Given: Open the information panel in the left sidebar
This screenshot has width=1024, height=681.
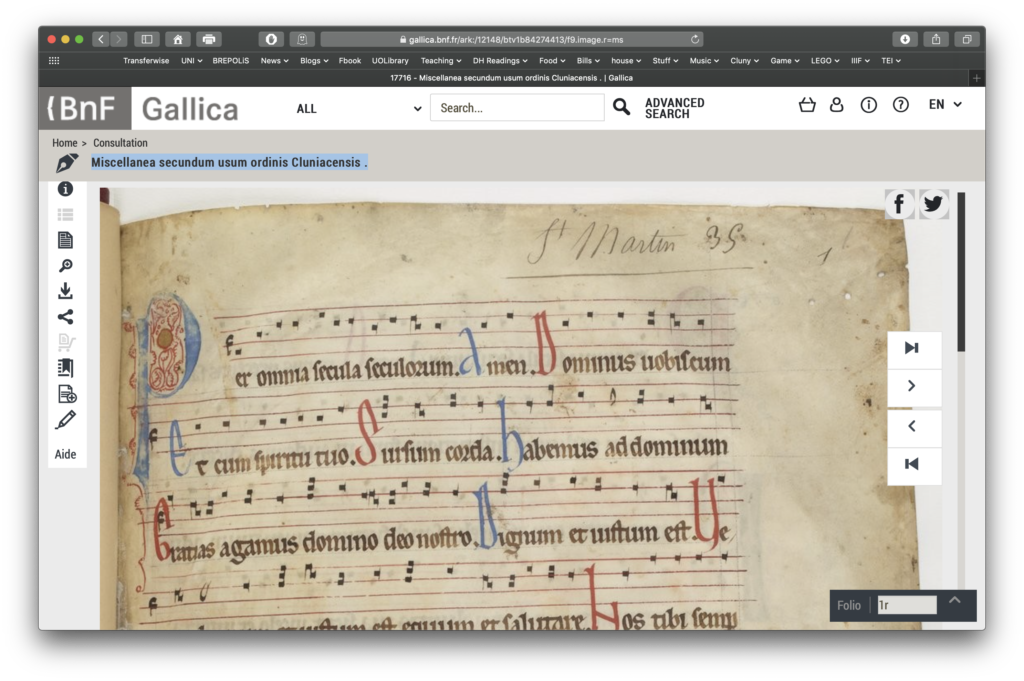Looking at the screenshot, I should point(65,188).
